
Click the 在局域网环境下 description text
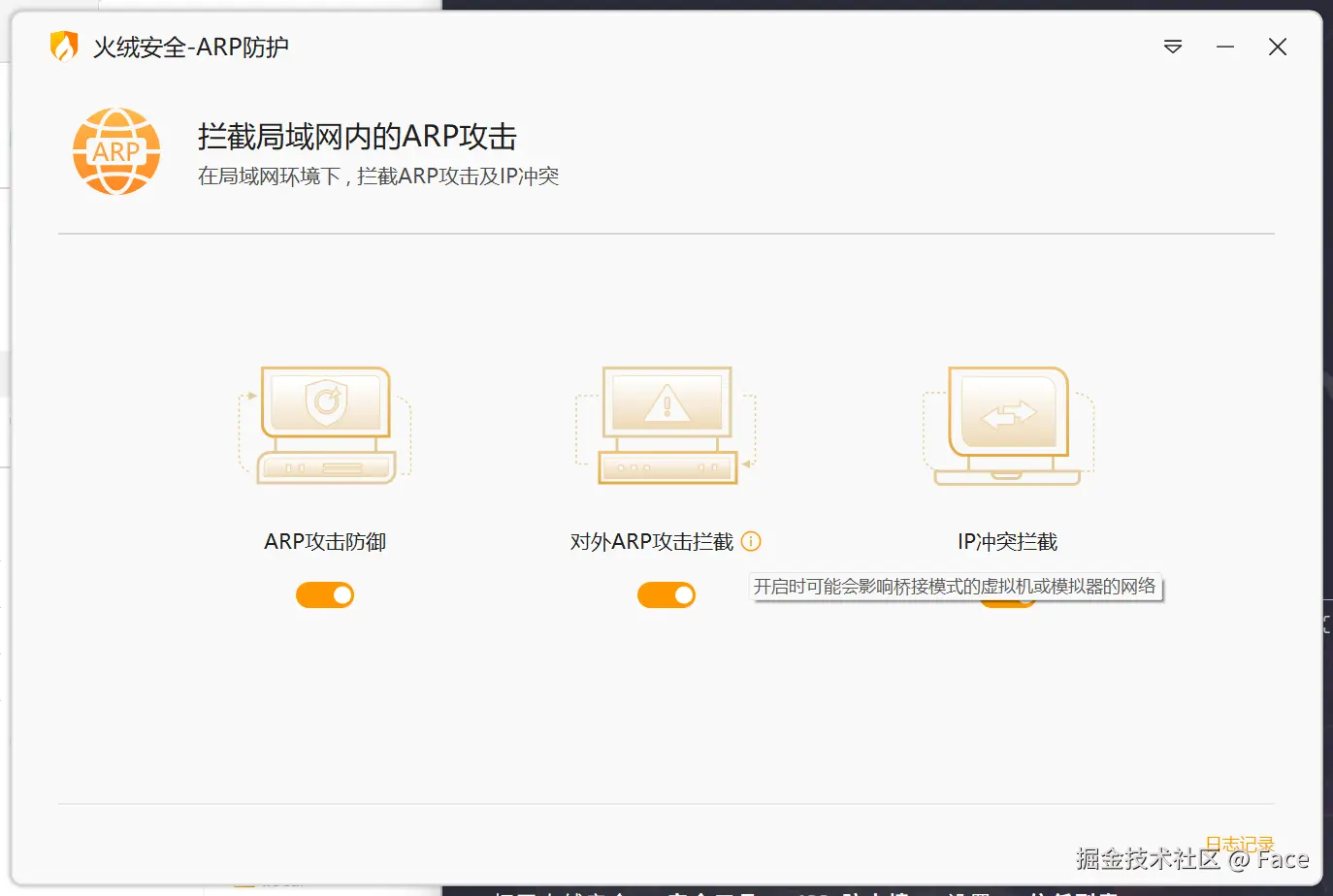[x=378, y=176]
